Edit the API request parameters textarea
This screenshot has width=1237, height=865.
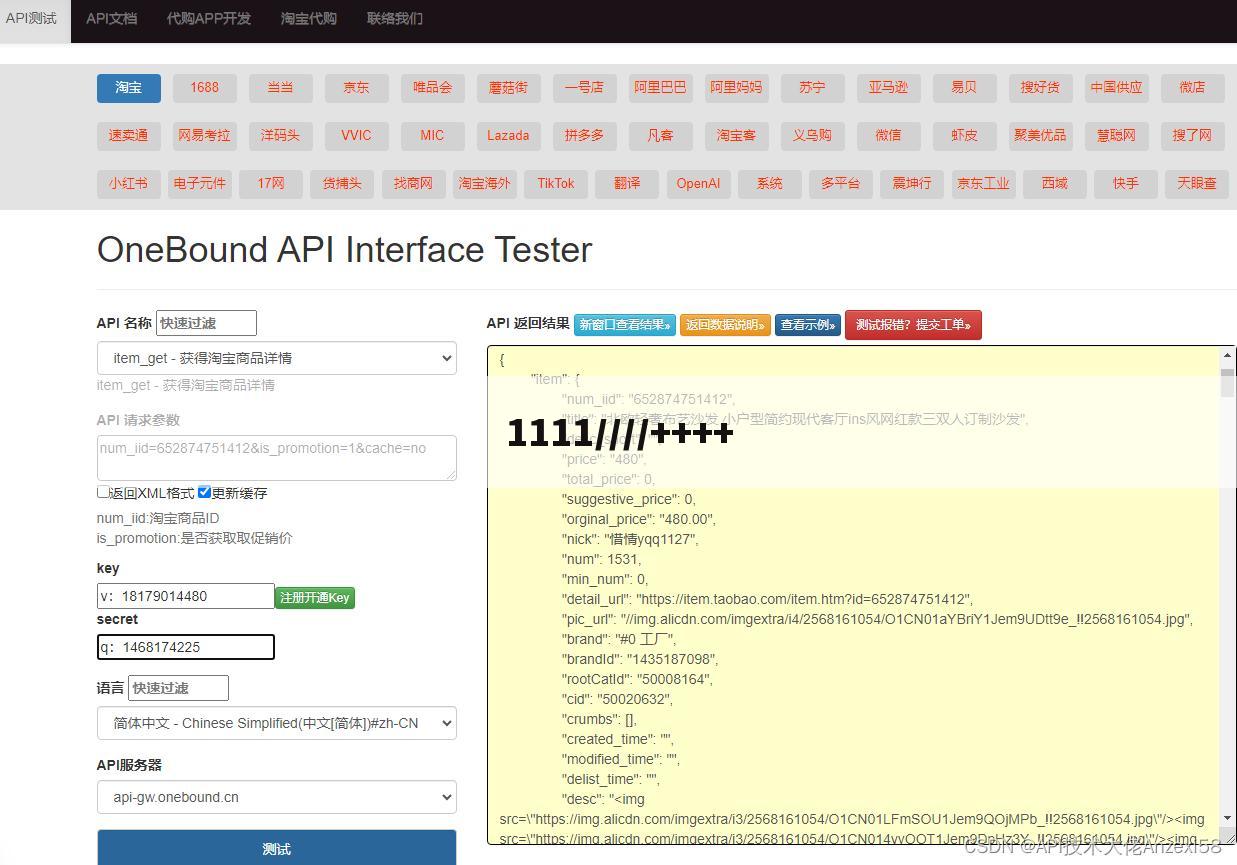pyautogui.click(x=277, y=458)
